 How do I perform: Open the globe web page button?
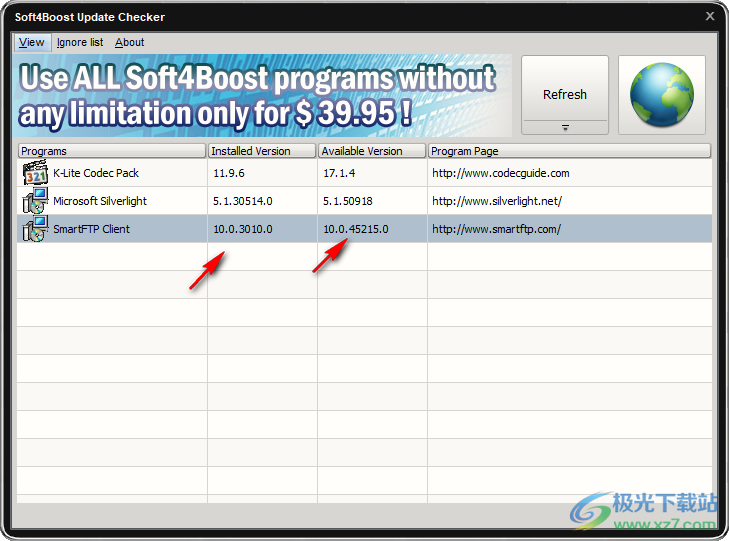point(662,95)
